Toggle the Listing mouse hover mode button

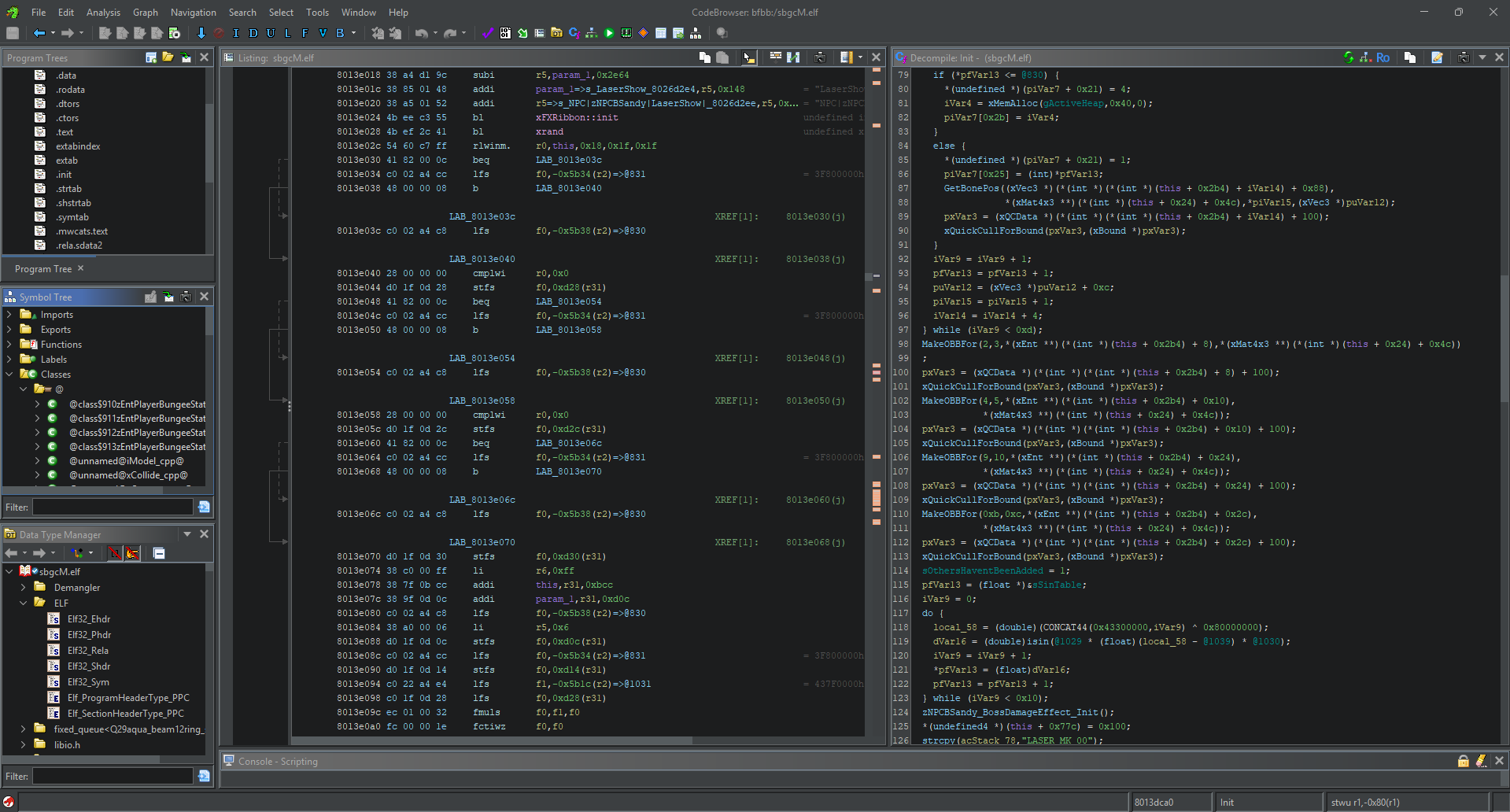point(748,57)
